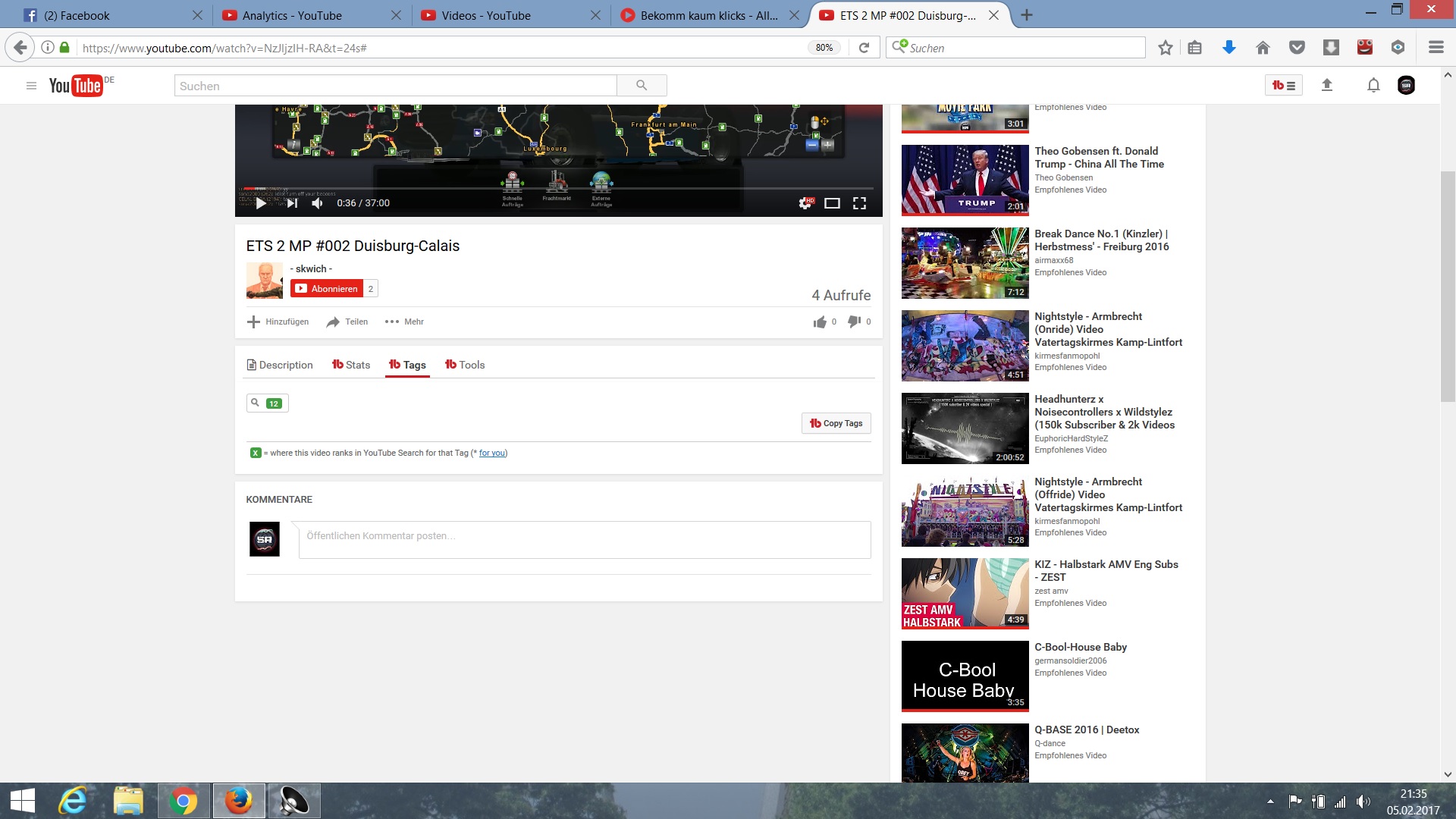Click the thumbs down dislike icon

click(854, 322)
